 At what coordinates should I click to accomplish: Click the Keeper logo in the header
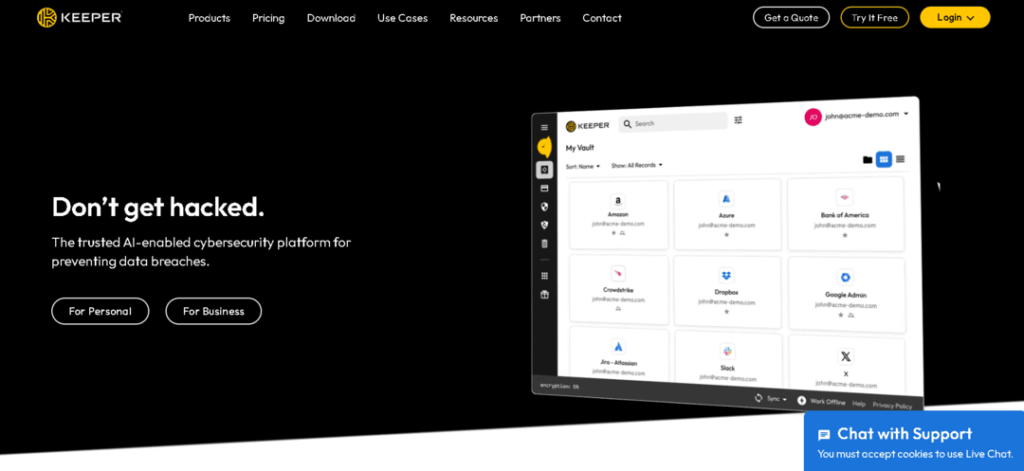(x=79, y=18)
